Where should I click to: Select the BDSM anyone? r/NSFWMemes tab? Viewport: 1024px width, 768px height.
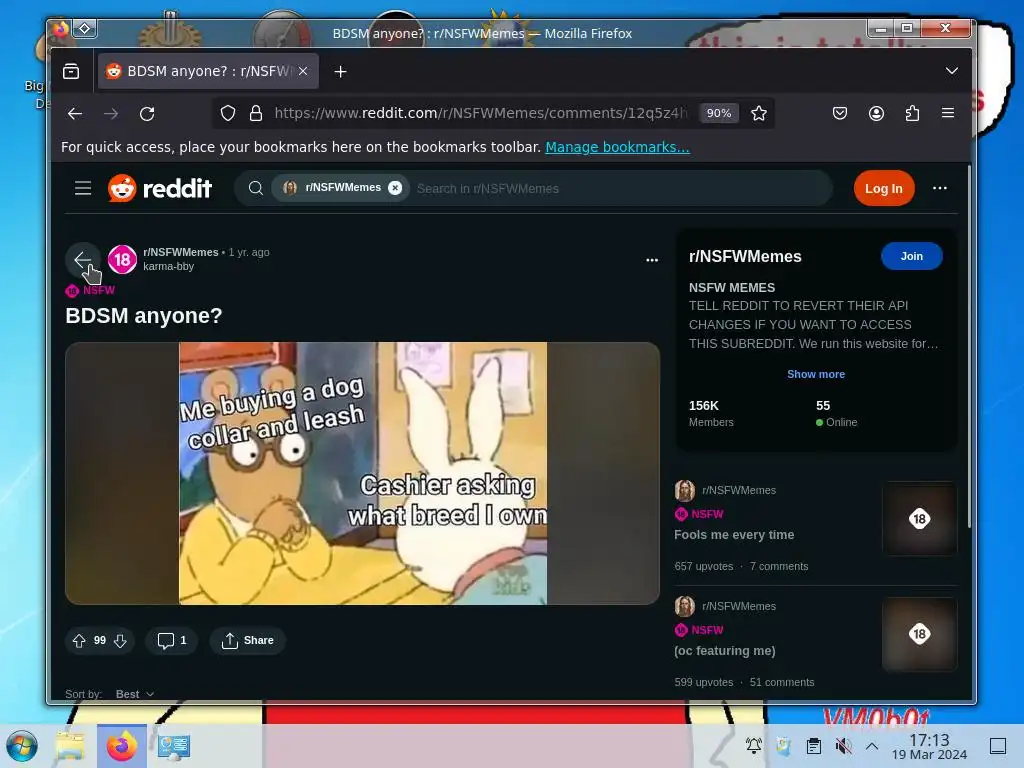pos(208,71)
